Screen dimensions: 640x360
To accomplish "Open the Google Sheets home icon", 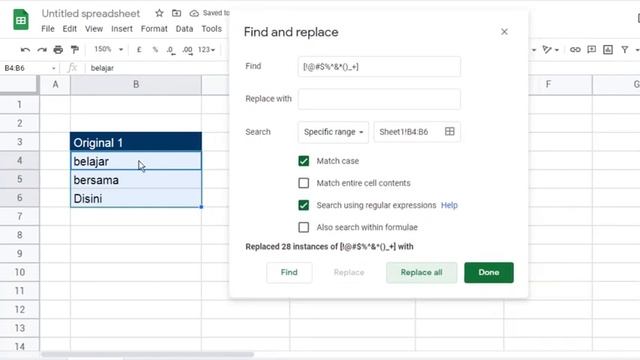I will click(20, 20).
